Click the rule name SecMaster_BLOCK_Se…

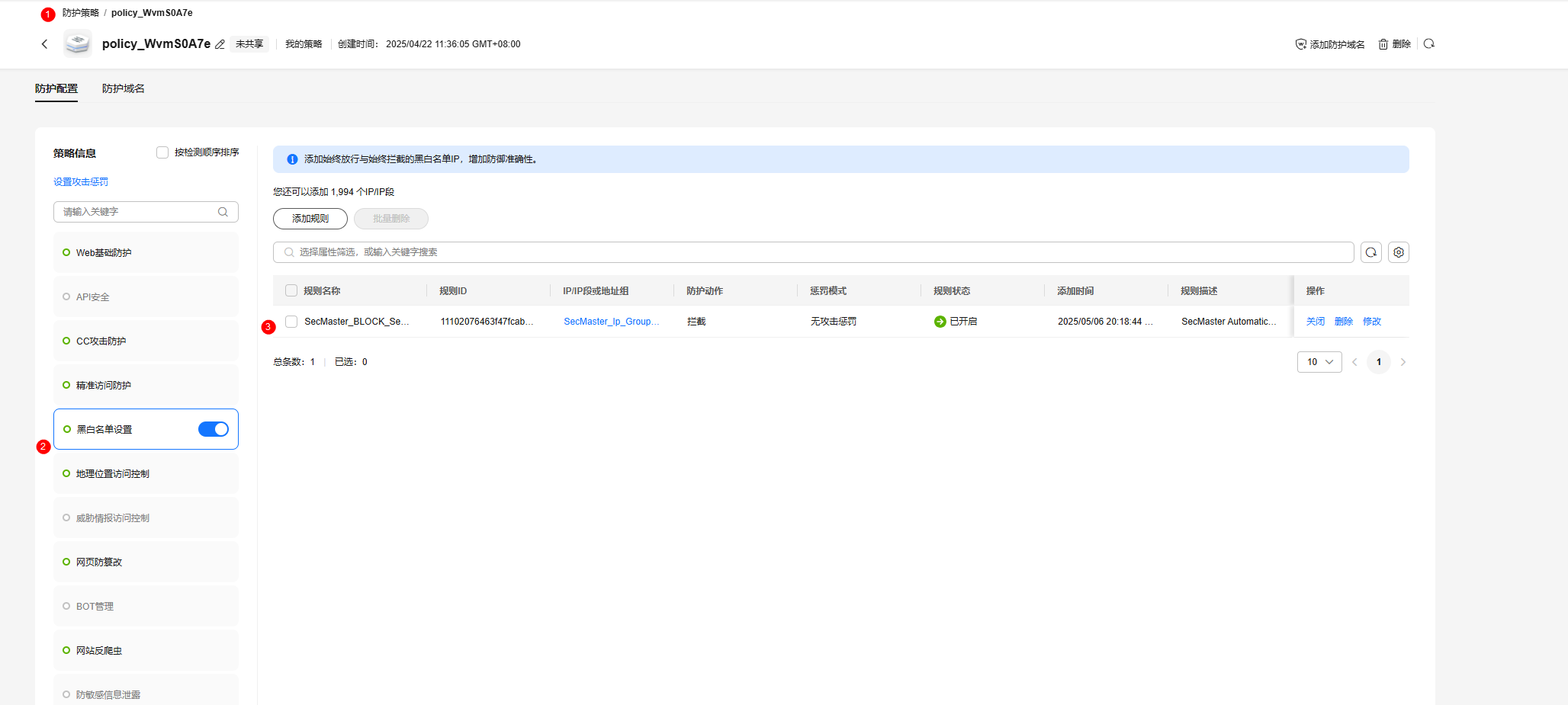point(357,322)
